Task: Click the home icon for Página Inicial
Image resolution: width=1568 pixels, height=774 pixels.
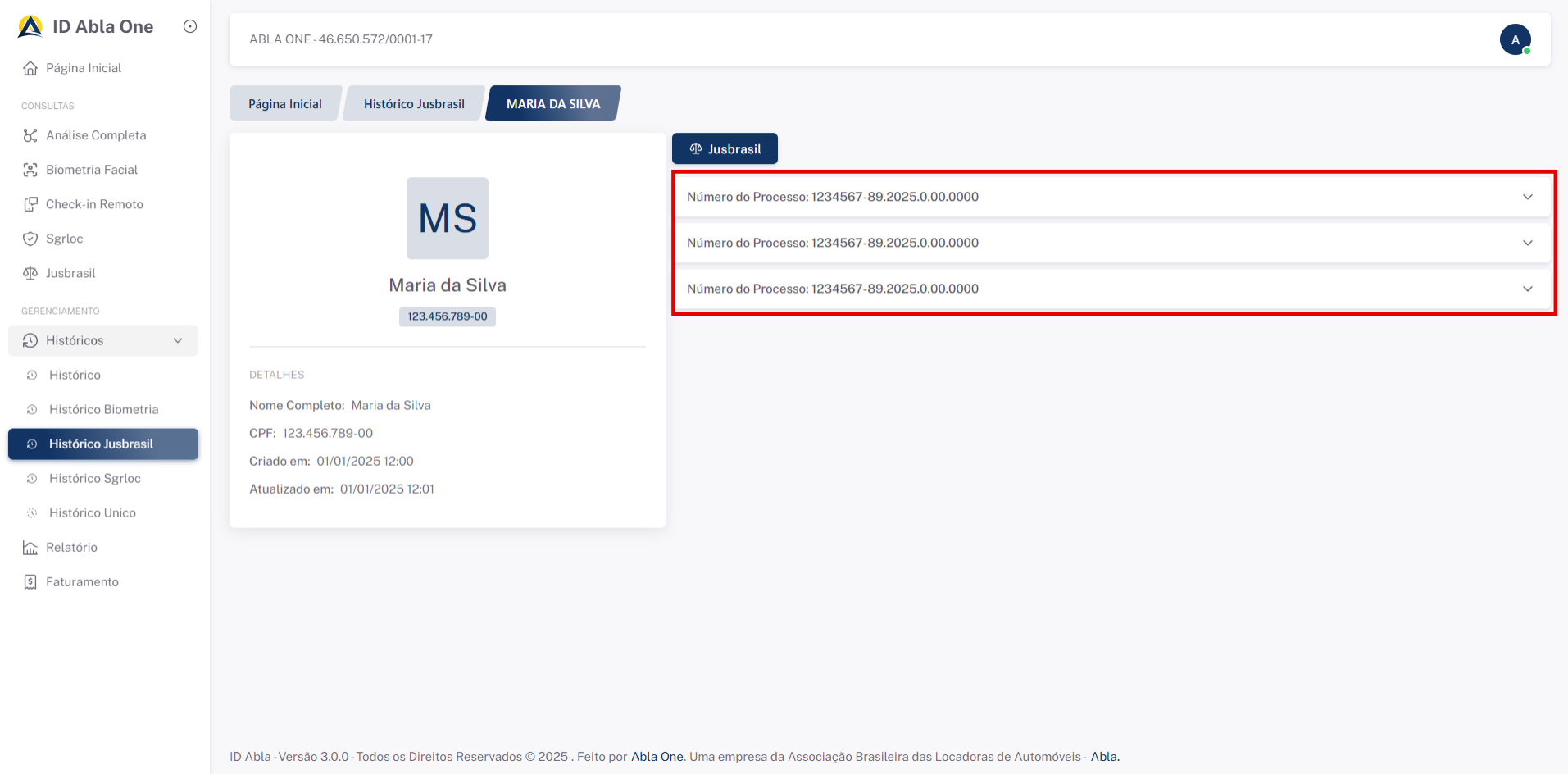Action: (30, 68)
